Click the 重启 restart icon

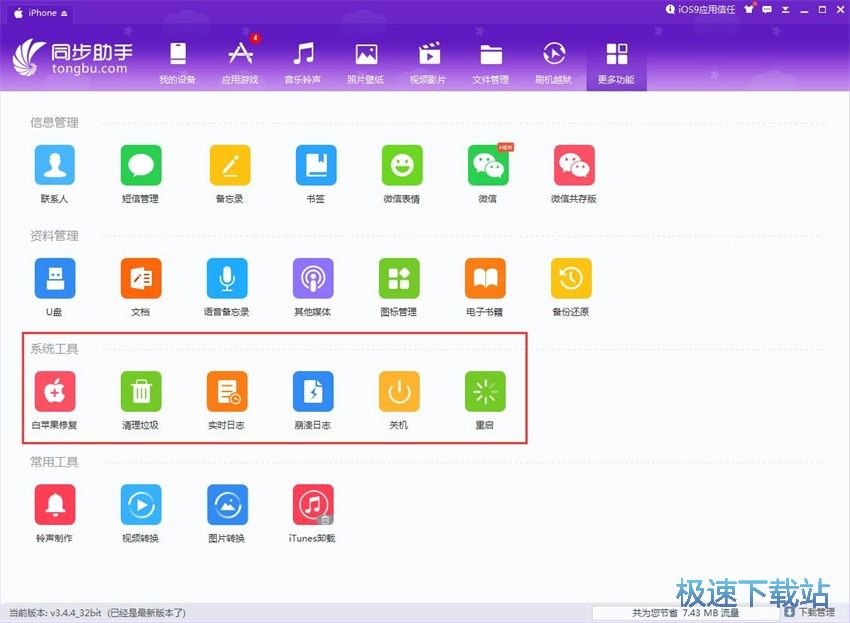tap(485, 391)
